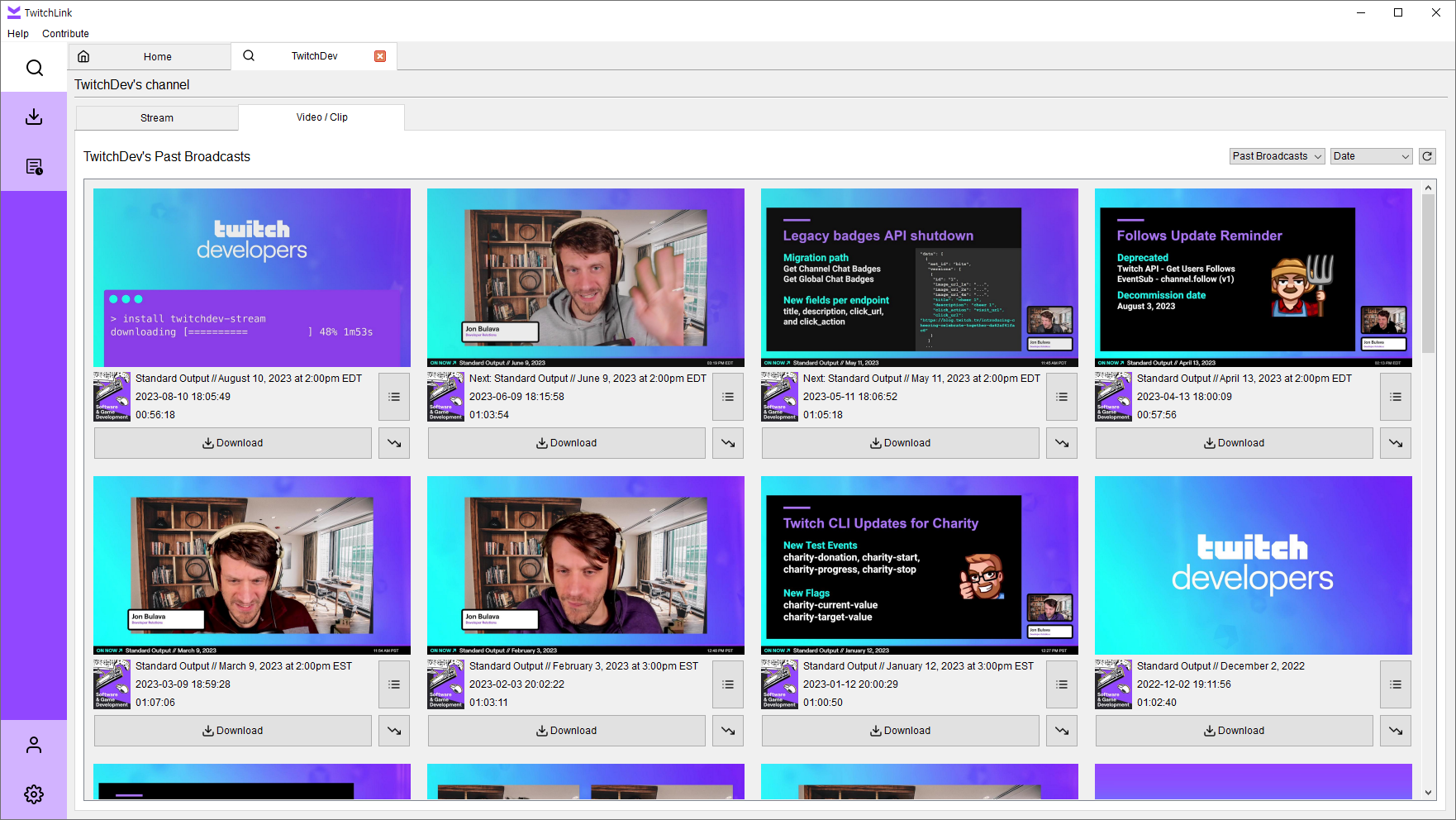The width and height of the screenshot is (1456, 820).
Task: Click the title Standard Output // December 2, 2022
Action: point(1220,666)
